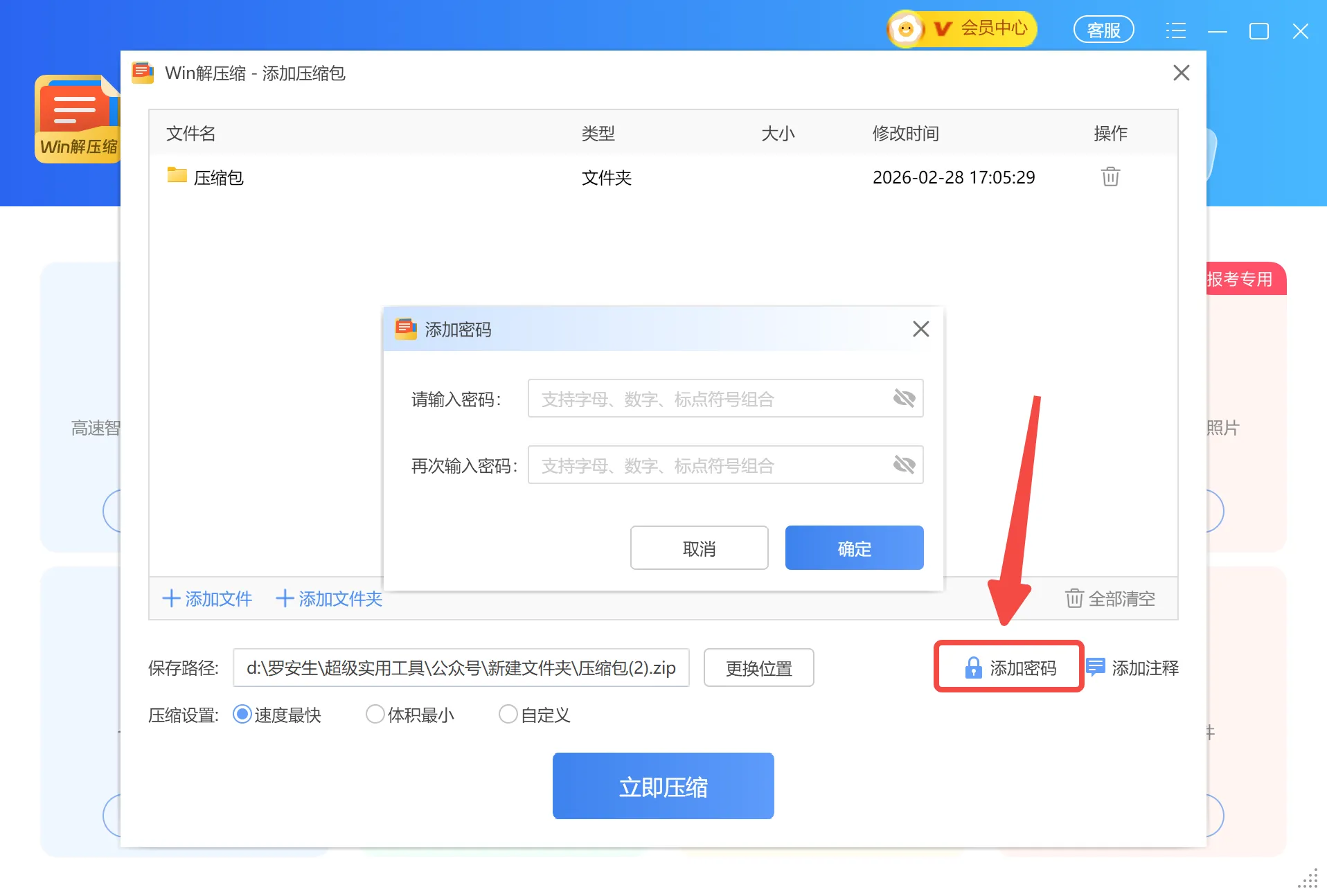Click 确定 to confirm the password
Viewport: 1327px width, 896px height.
click(854, 548)
